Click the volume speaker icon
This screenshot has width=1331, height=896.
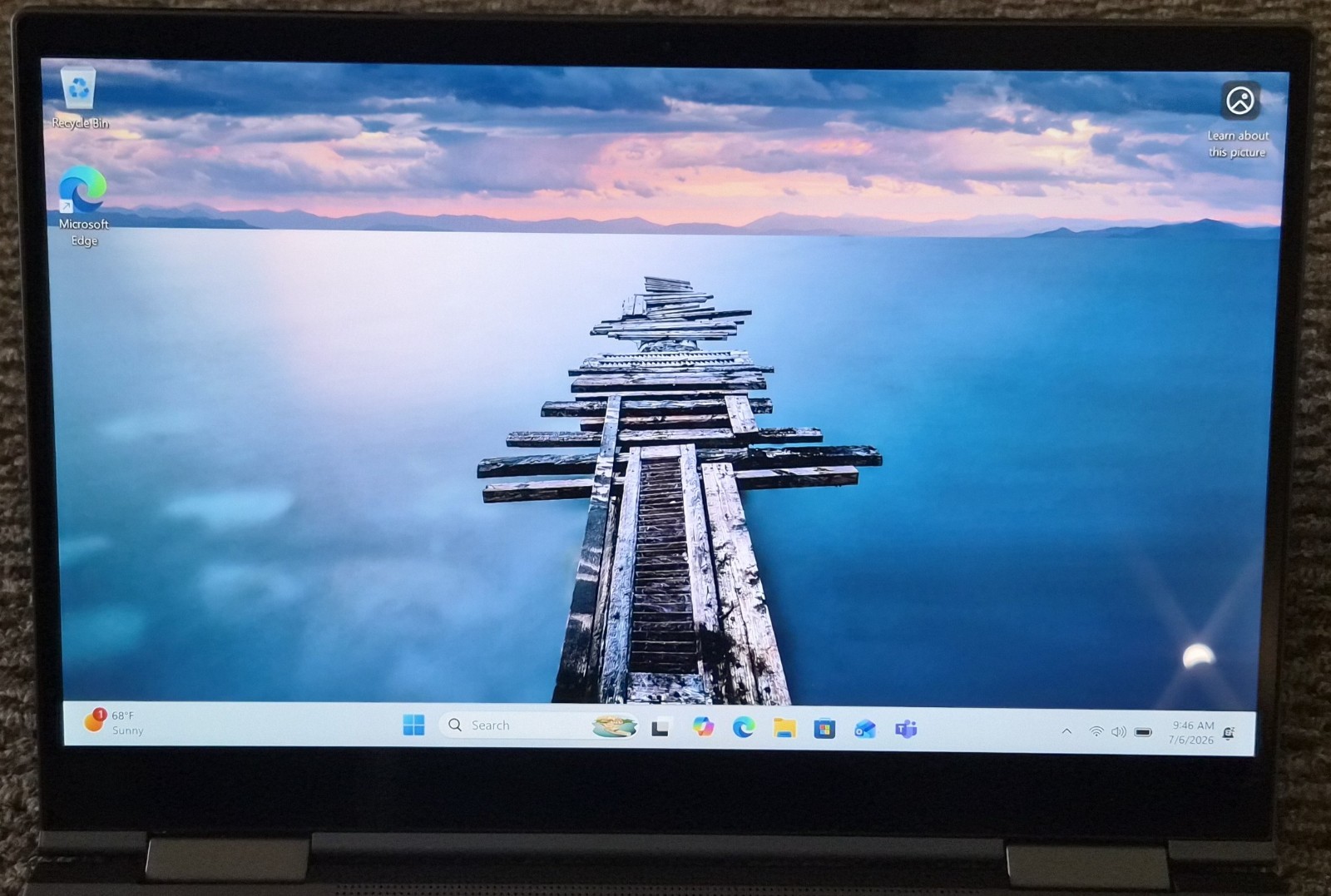(x=1119, y=732)
